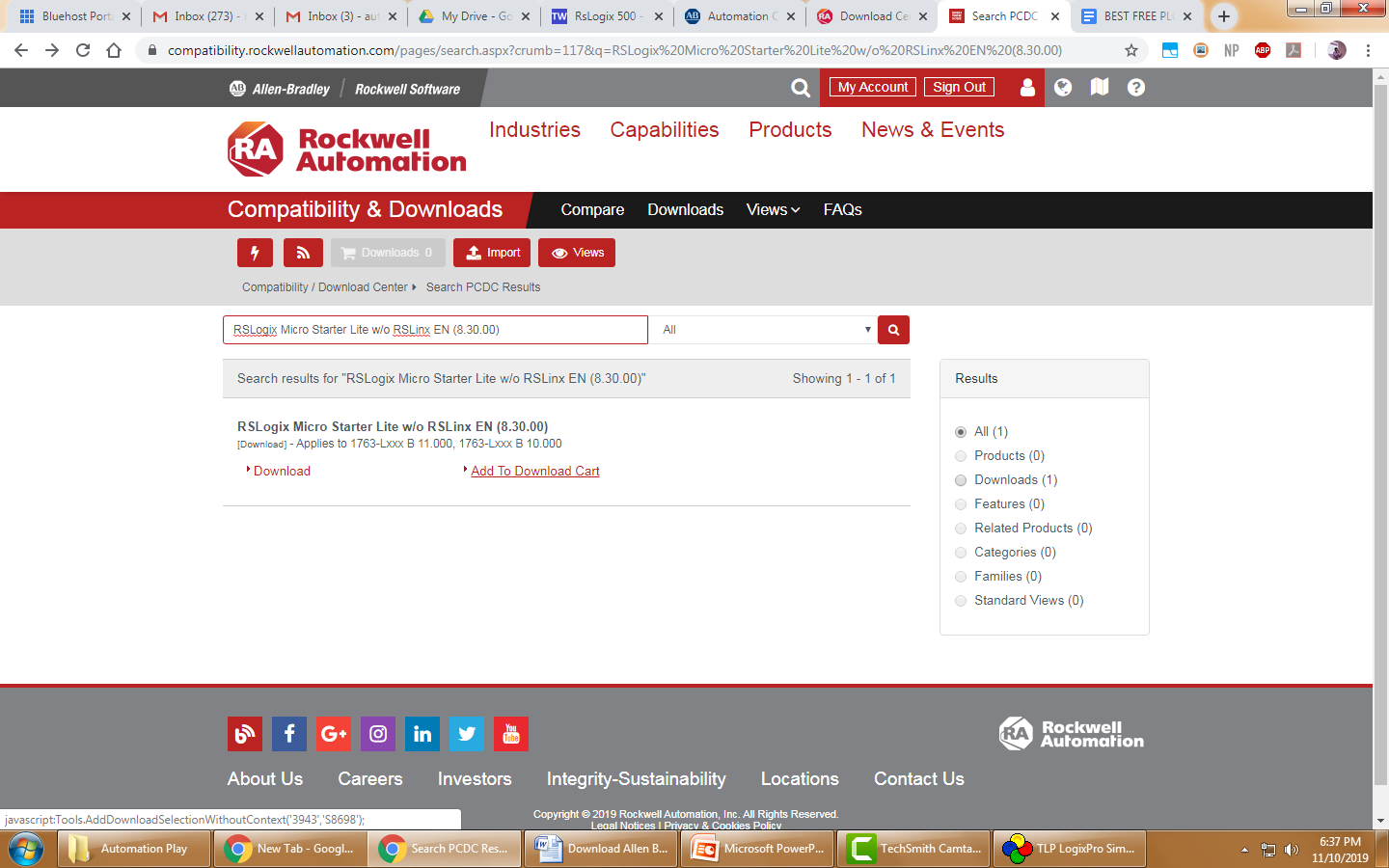Open the help question mark icon

tap(1136, 88)
